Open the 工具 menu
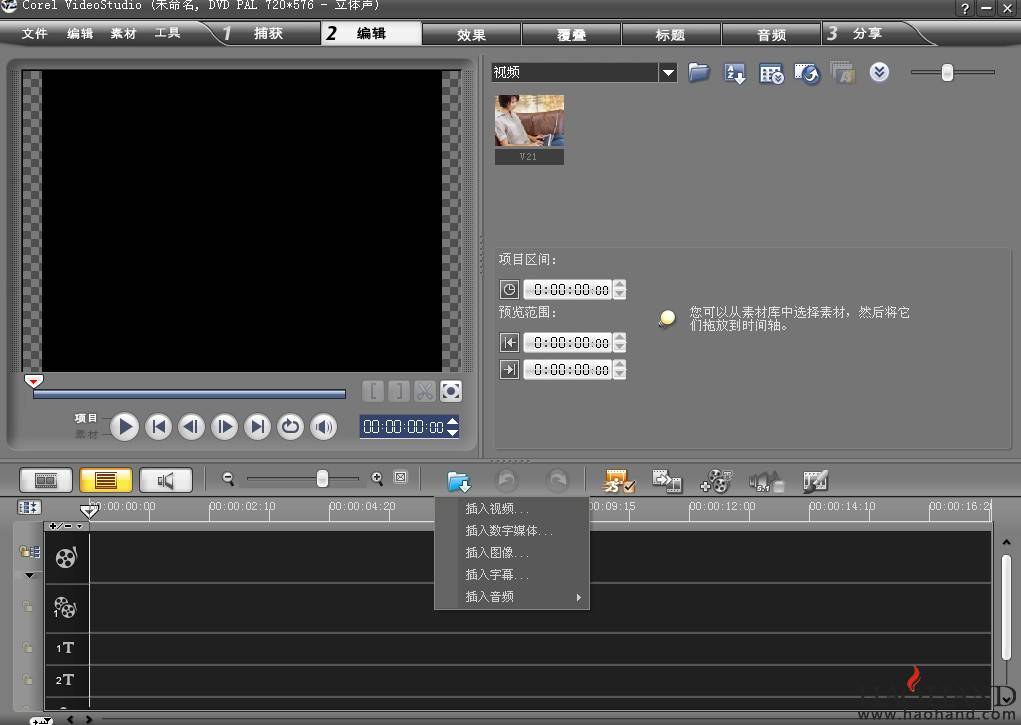Image resolution: width=1021 pixels, height=725 pixels. [167, 33]
